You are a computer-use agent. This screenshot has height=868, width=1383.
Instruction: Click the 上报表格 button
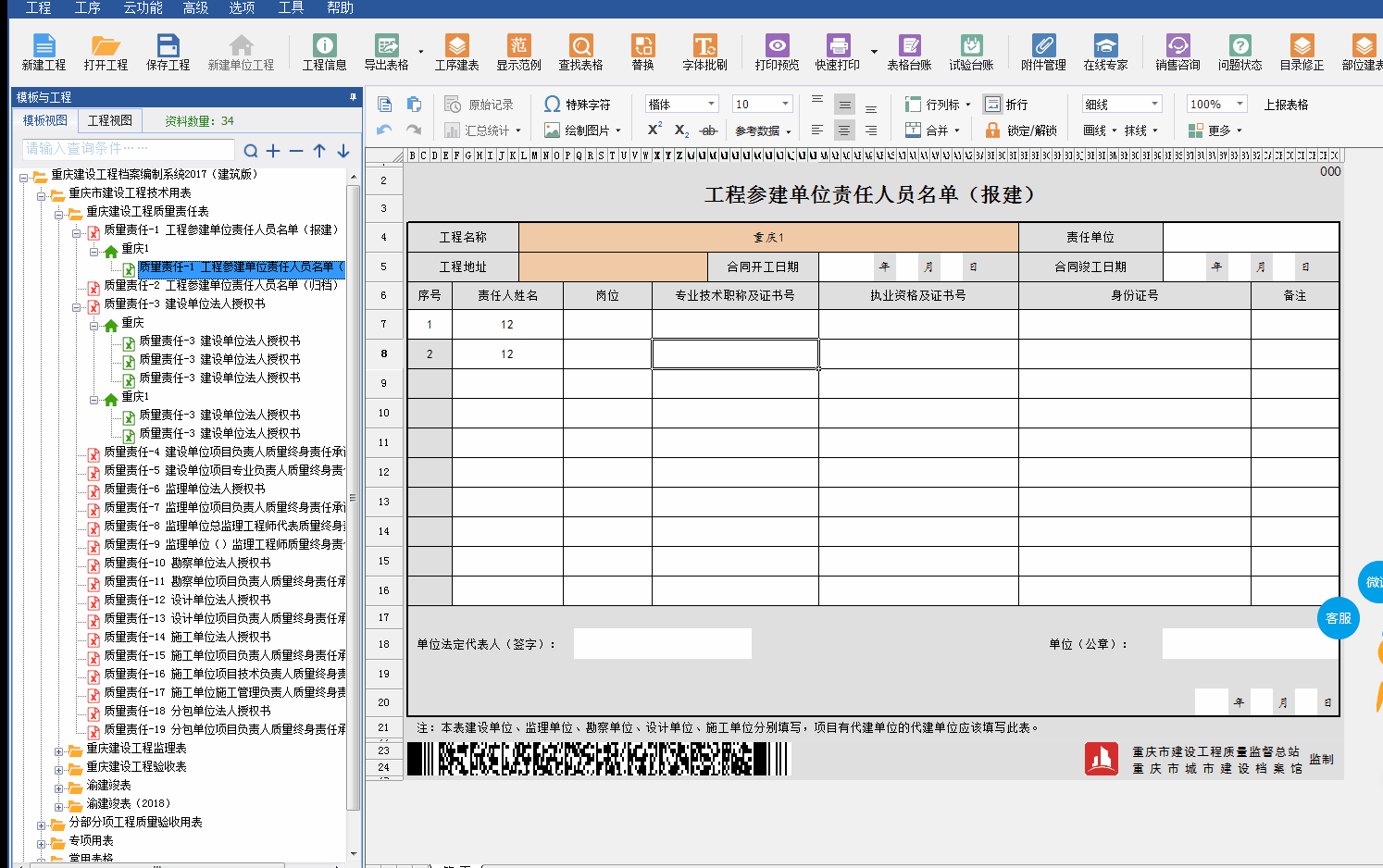1286,105
